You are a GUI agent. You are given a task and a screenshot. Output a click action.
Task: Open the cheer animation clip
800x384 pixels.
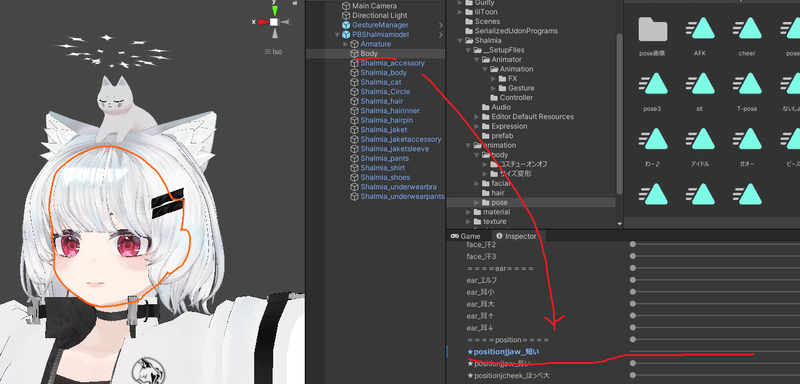[x=747, y=30]
